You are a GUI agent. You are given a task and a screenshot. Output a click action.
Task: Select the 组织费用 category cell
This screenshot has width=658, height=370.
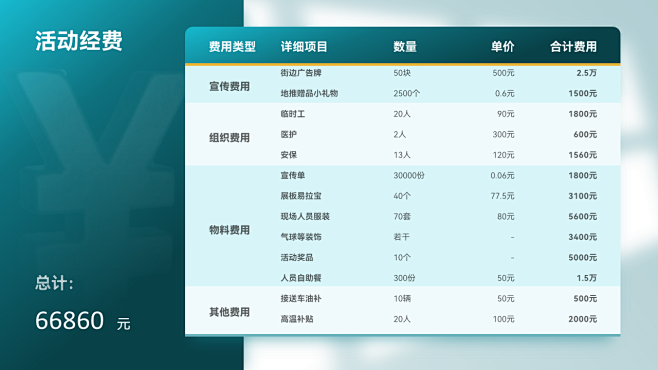(x=230, y=138)
